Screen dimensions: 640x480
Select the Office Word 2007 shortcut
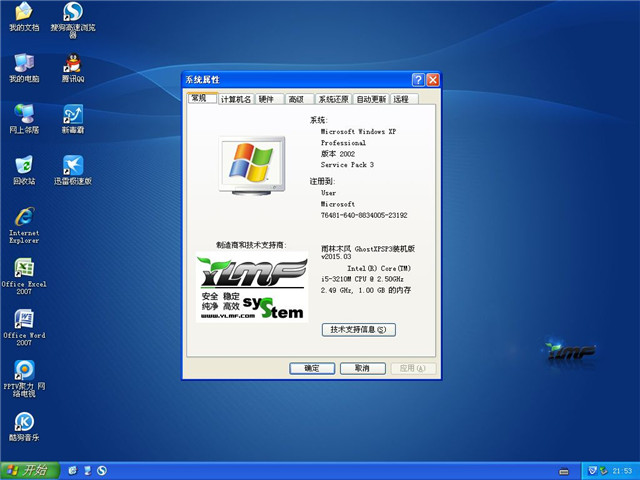24,327
